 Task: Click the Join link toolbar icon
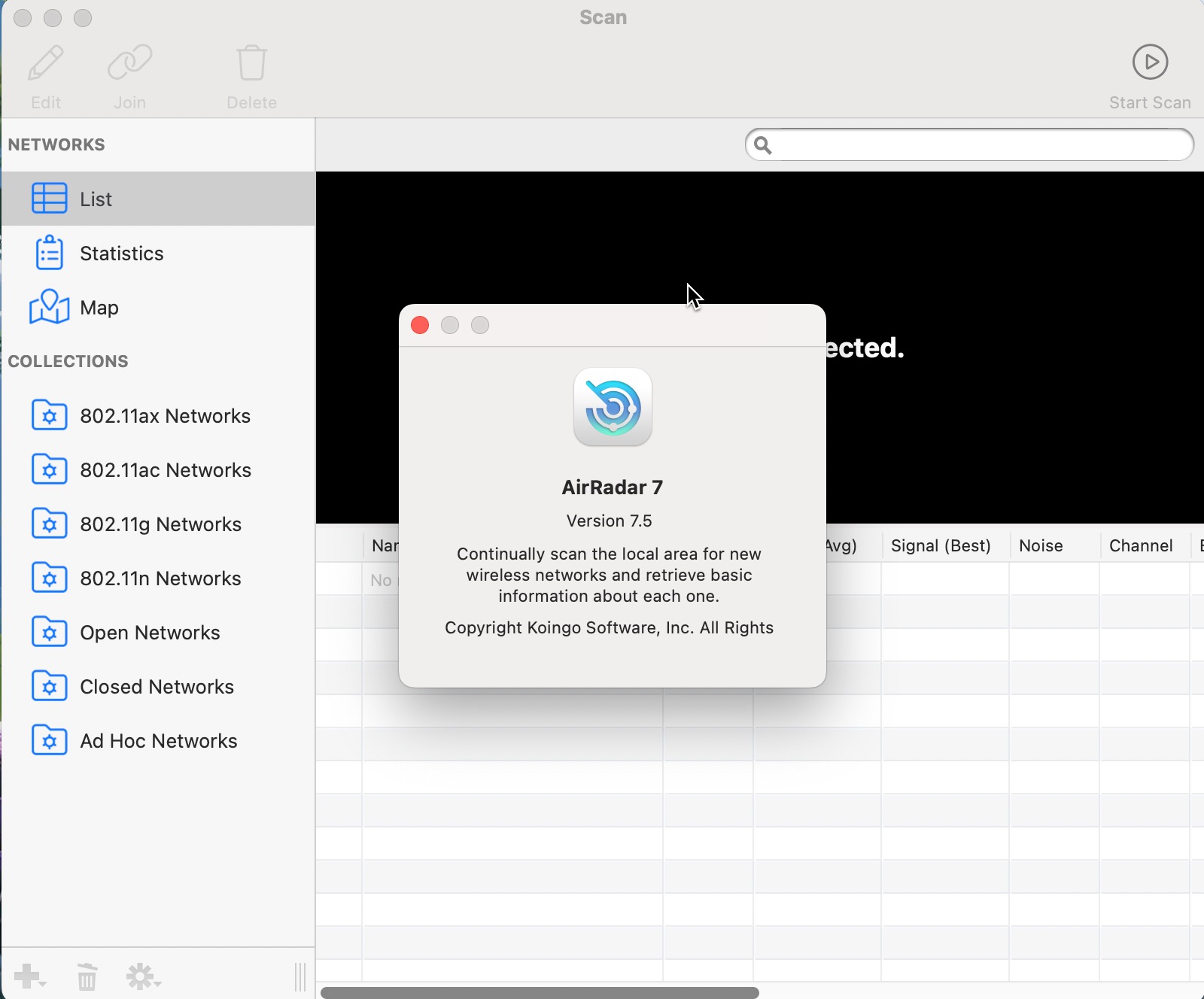(130, 62)
